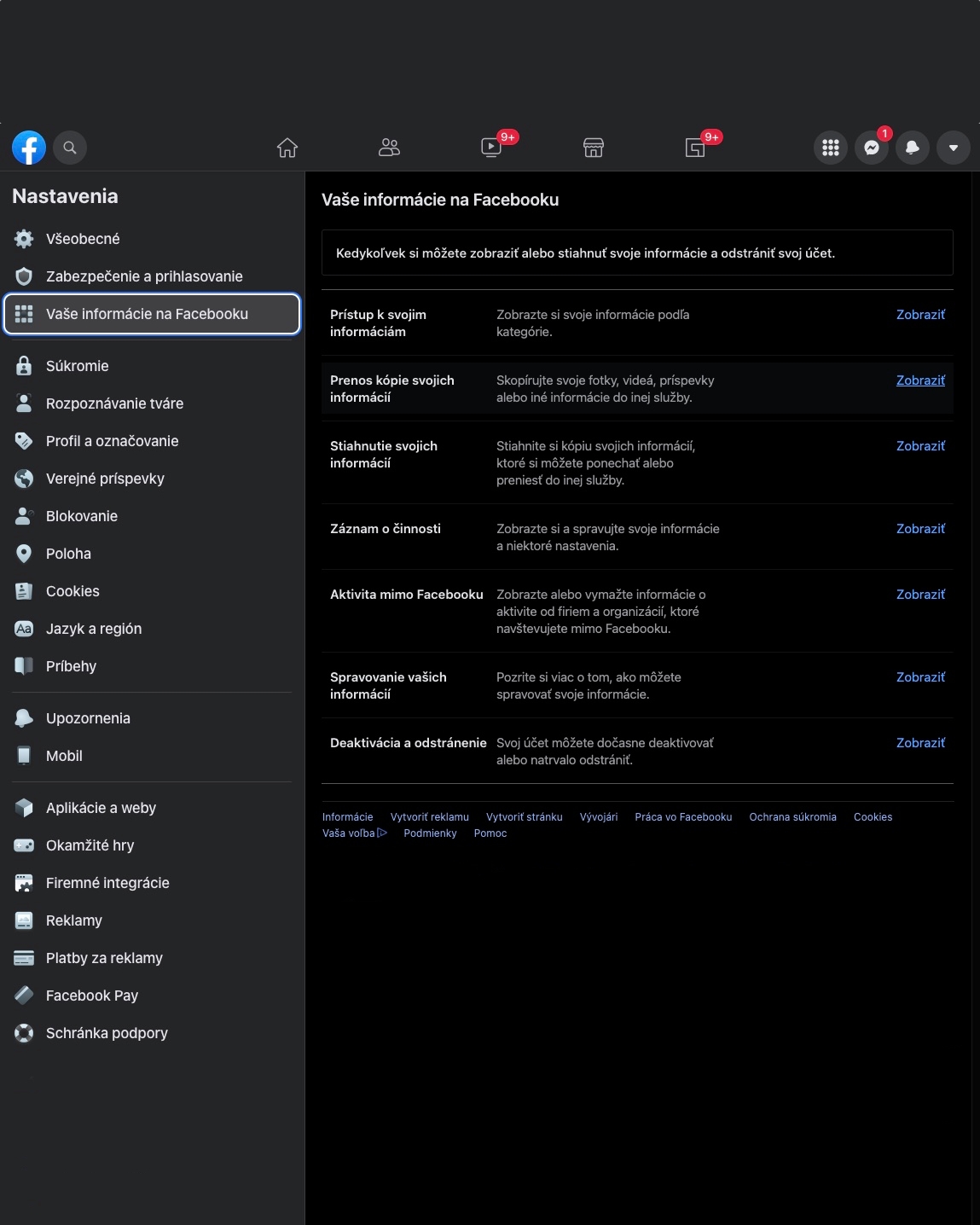The image size is (980, 1225).
Task: Open the search magnifier icon
Action: click(x=70, y=148)
